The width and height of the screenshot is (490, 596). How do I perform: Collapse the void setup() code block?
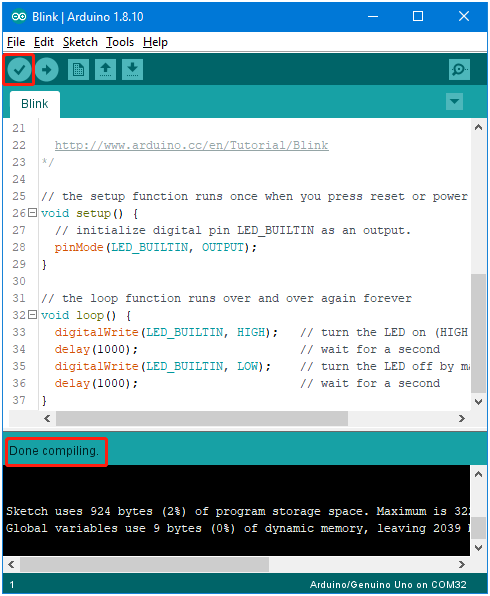coord(33,213)
